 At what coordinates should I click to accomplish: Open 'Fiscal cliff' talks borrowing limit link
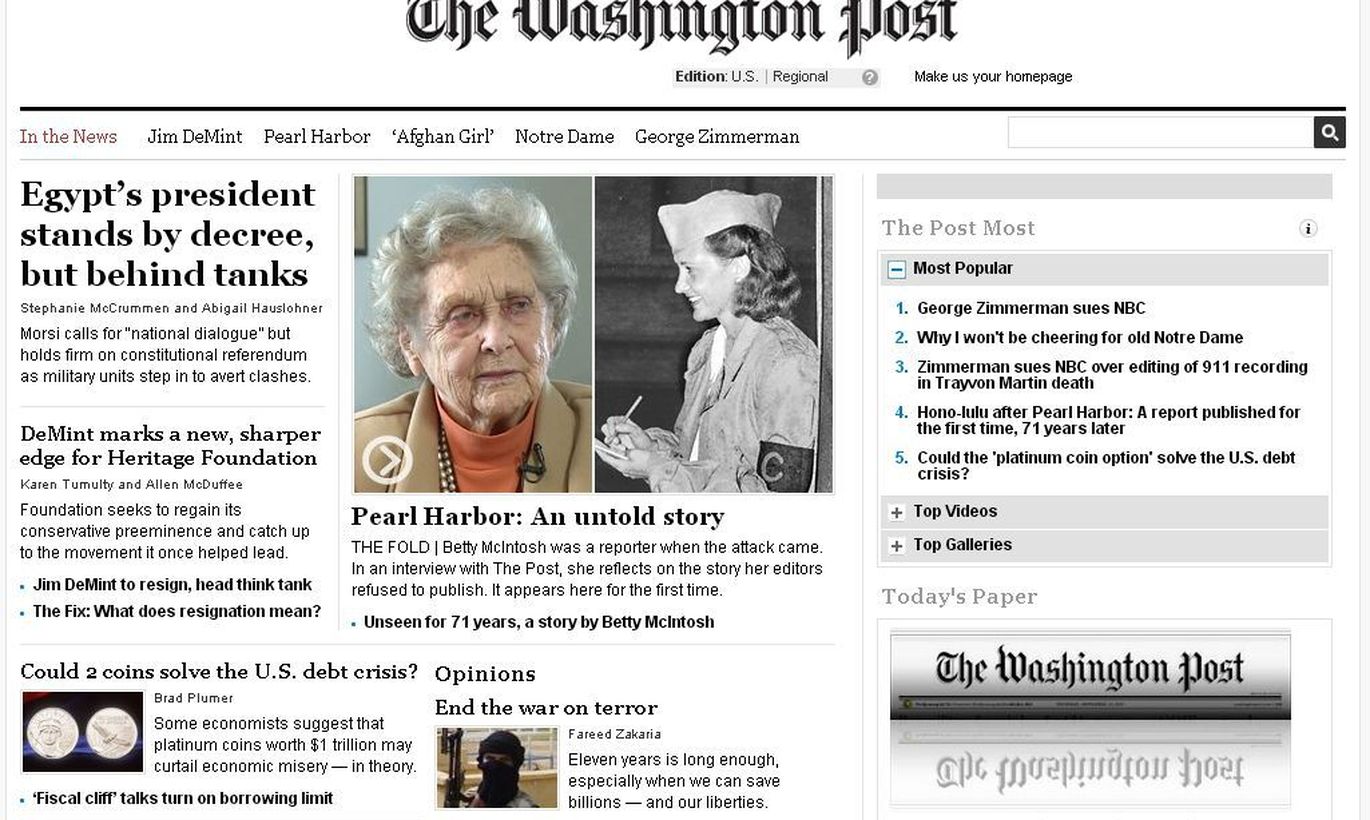pos(183,799)
